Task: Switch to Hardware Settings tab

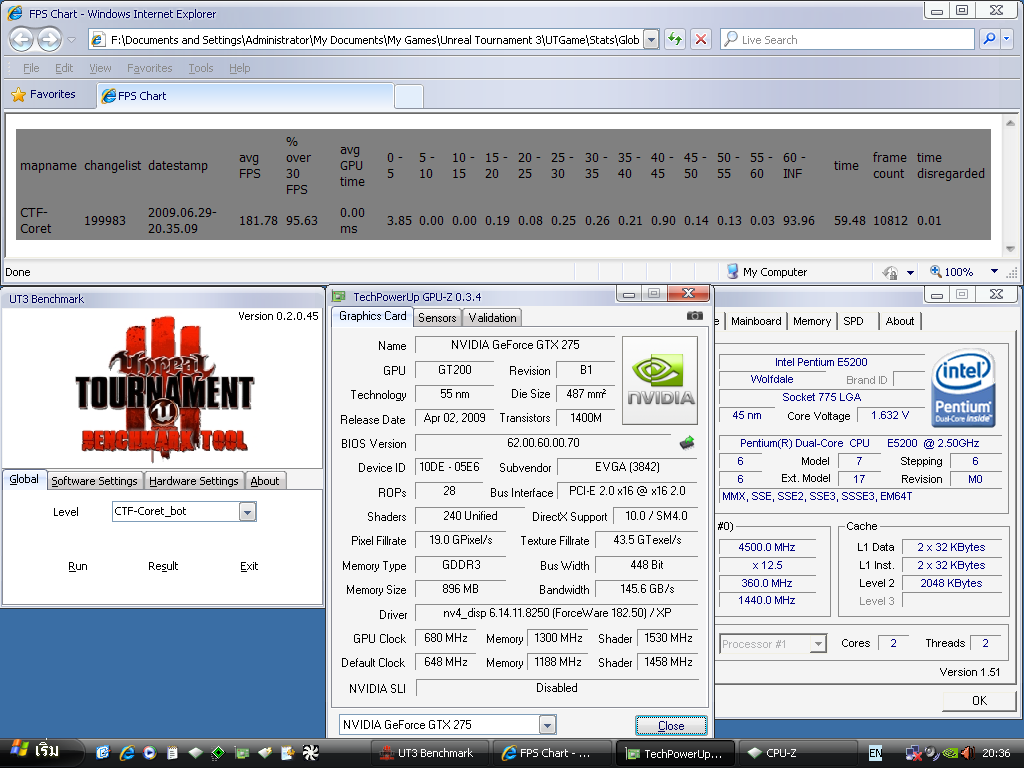Action: coord(193,481)
